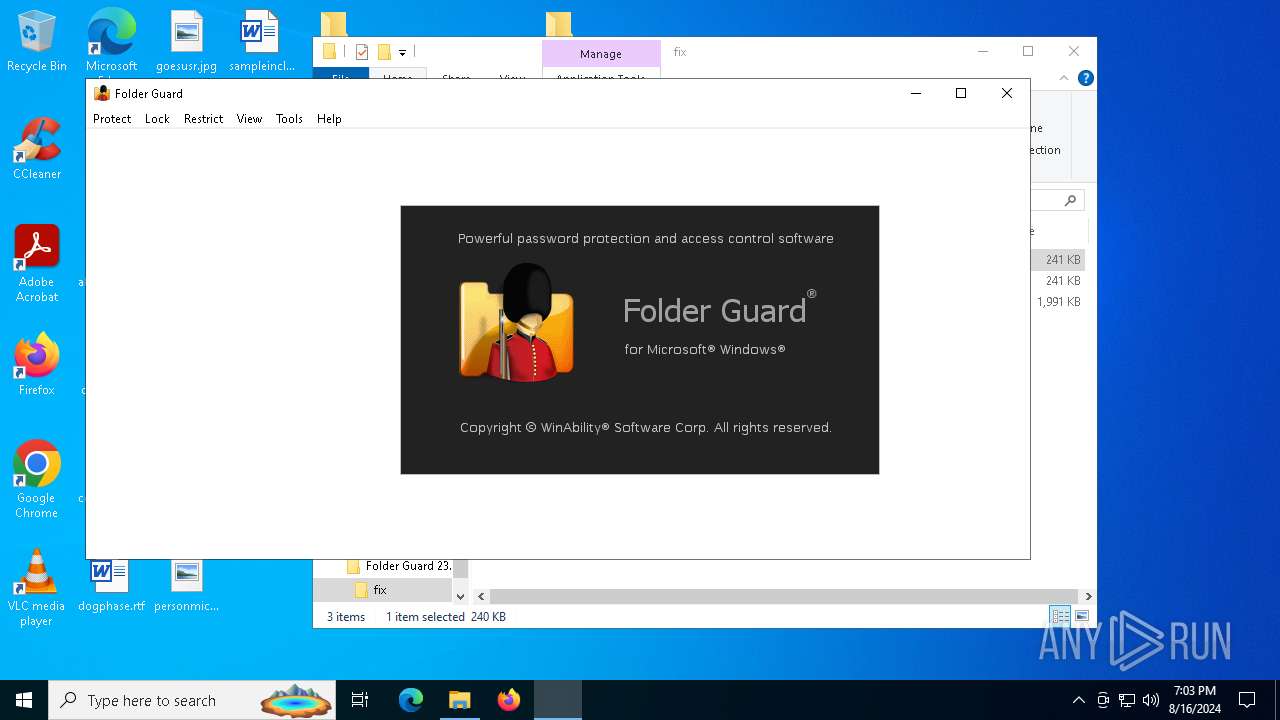Select the Manage tab in File Explorer
The height and width of the screenshot is (720, 1280).
click(x=600, y=54)
